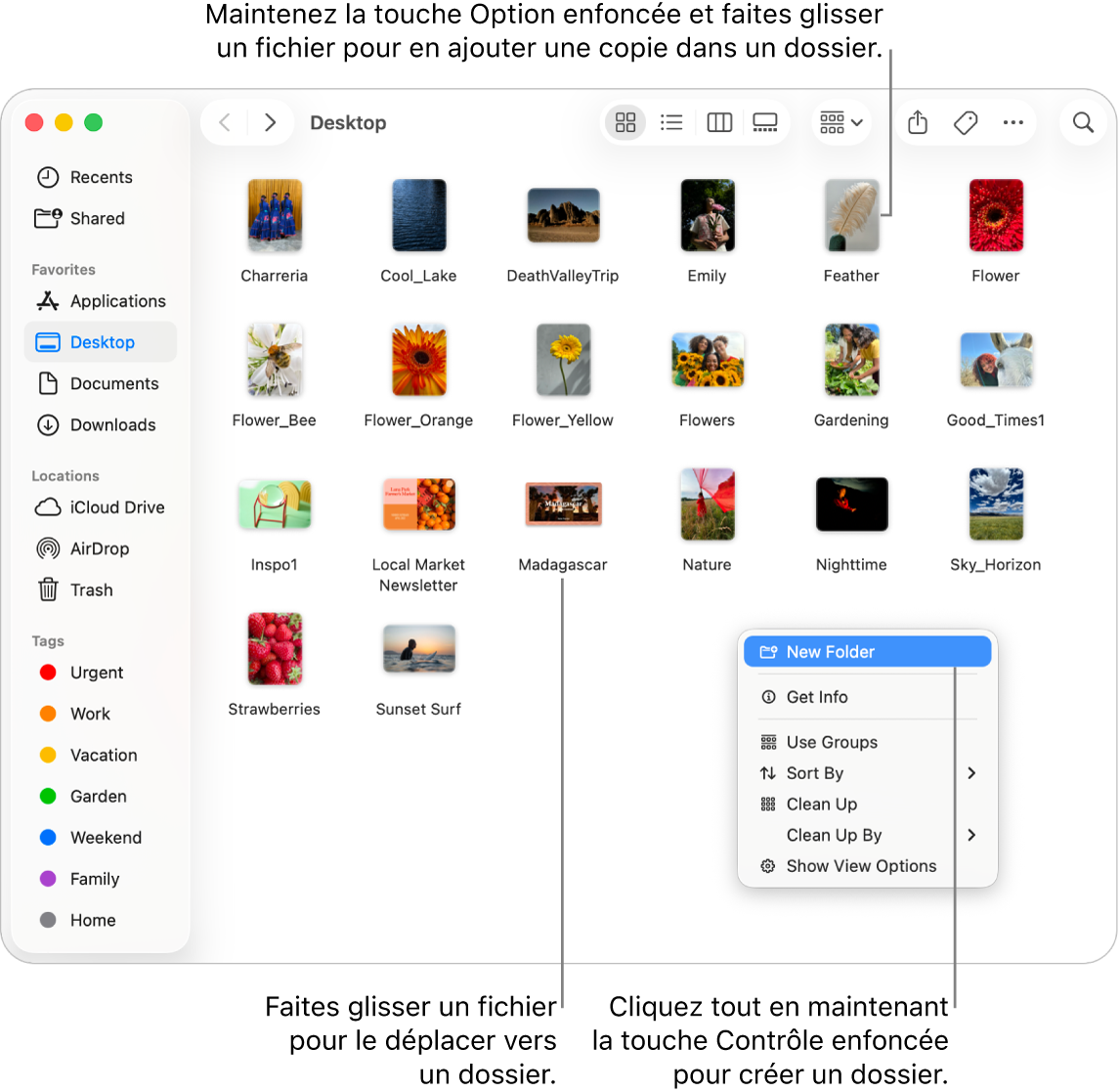This screenshot has width=1120, height=1092.
Task: Select the Urgent red tag
Action: (x=95, y=673)
